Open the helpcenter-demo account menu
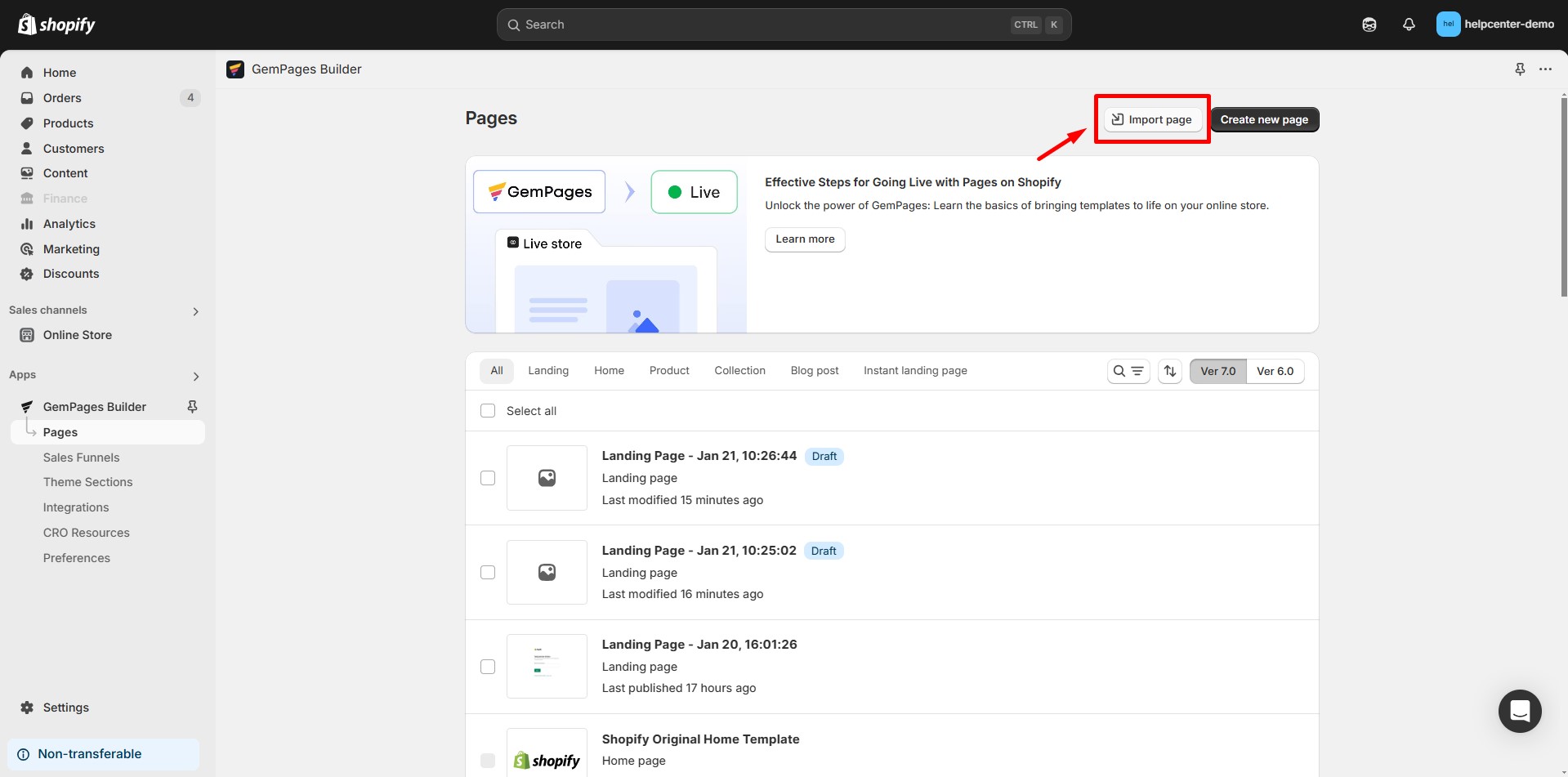 pos(1495,25)
